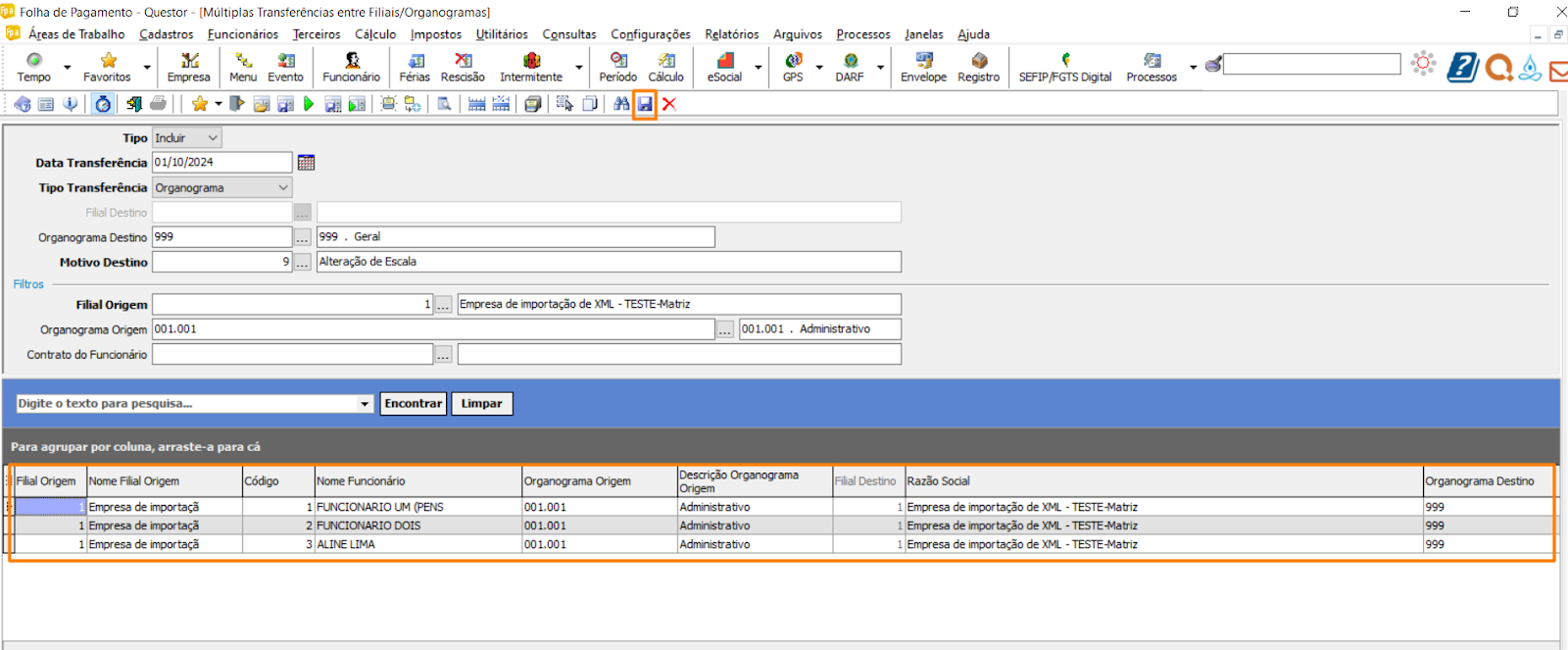Click the top toolbar search input box
The width and height of the screenshot is (1568, 650).
(x=1311, y=65)
